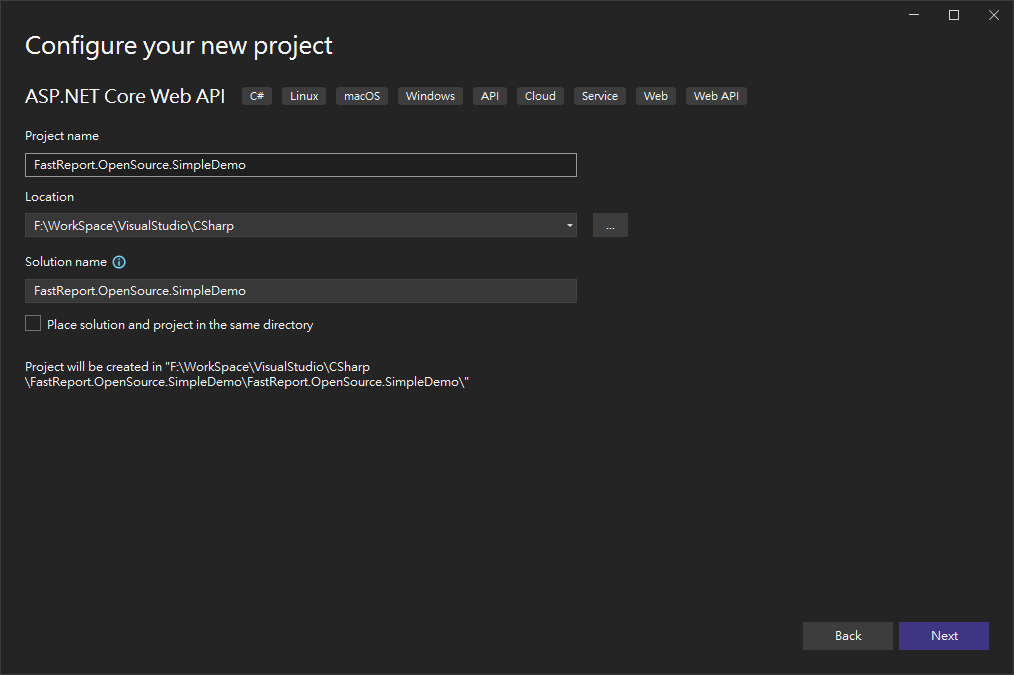Browse for location with ellipsis button
The width and height of the screenshot is (1014, 675).
point(610,225)
